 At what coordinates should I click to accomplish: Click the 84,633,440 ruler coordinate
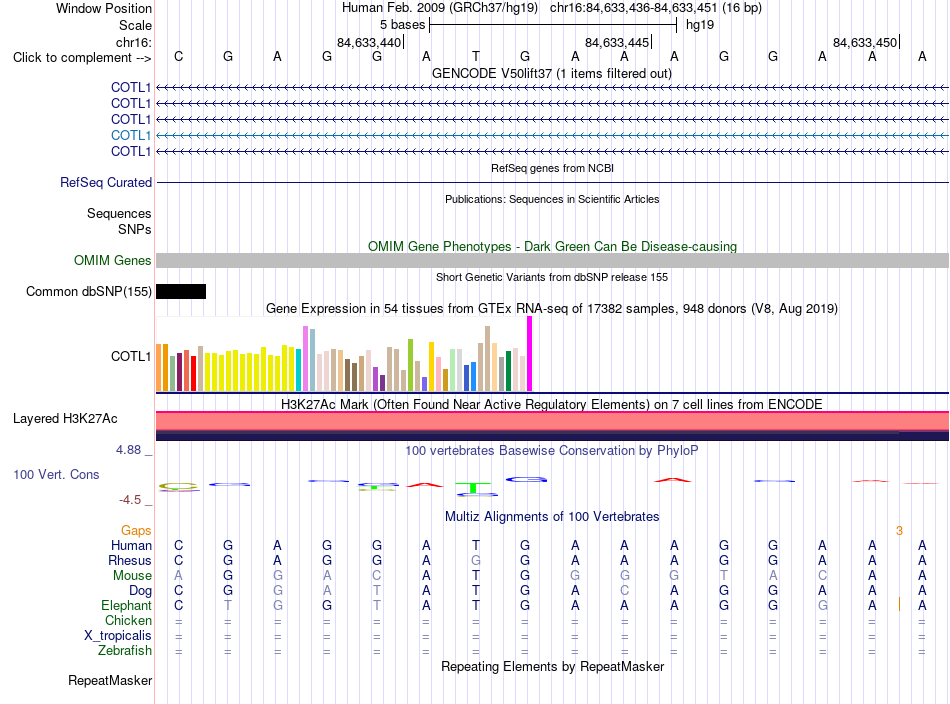(x=369, y=42)
